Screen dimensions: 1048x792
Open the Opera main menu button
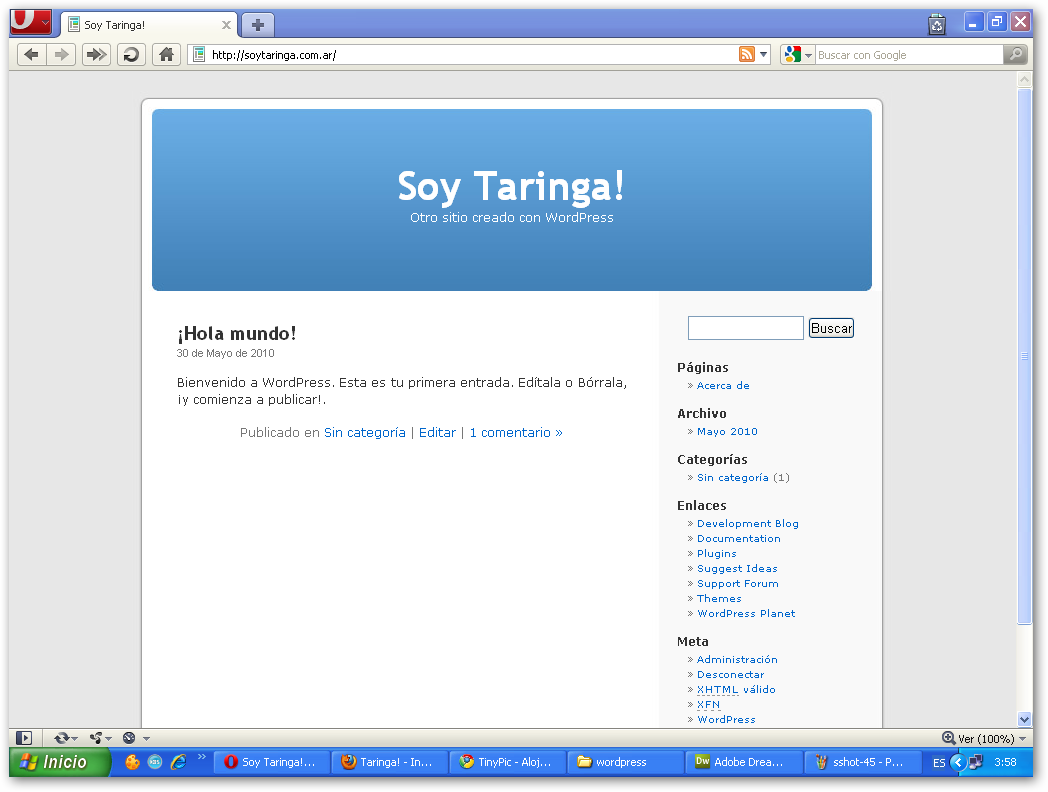(x=31, y=22)
